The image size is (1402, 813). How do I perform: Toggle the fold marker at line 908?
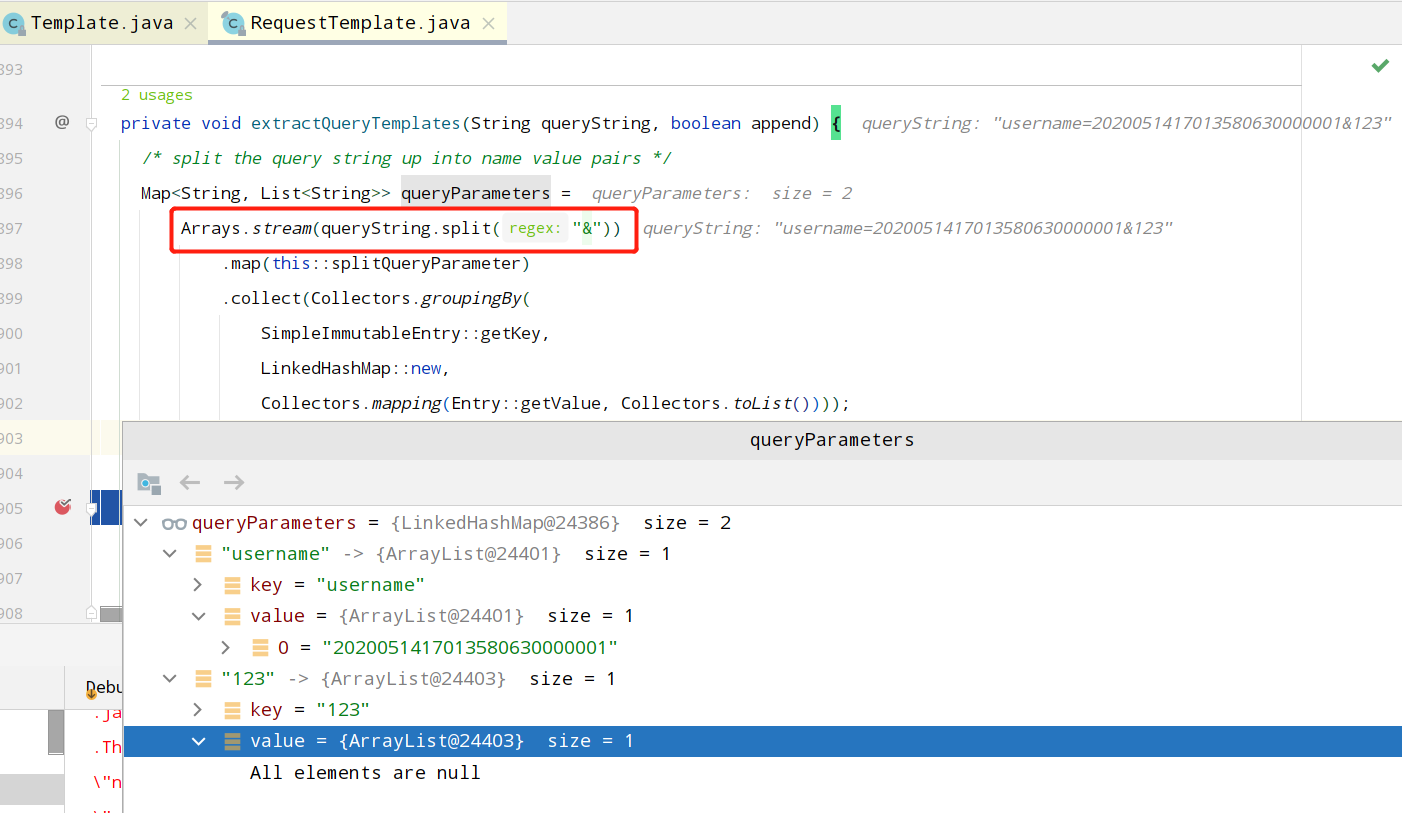[x=90, y=612]
